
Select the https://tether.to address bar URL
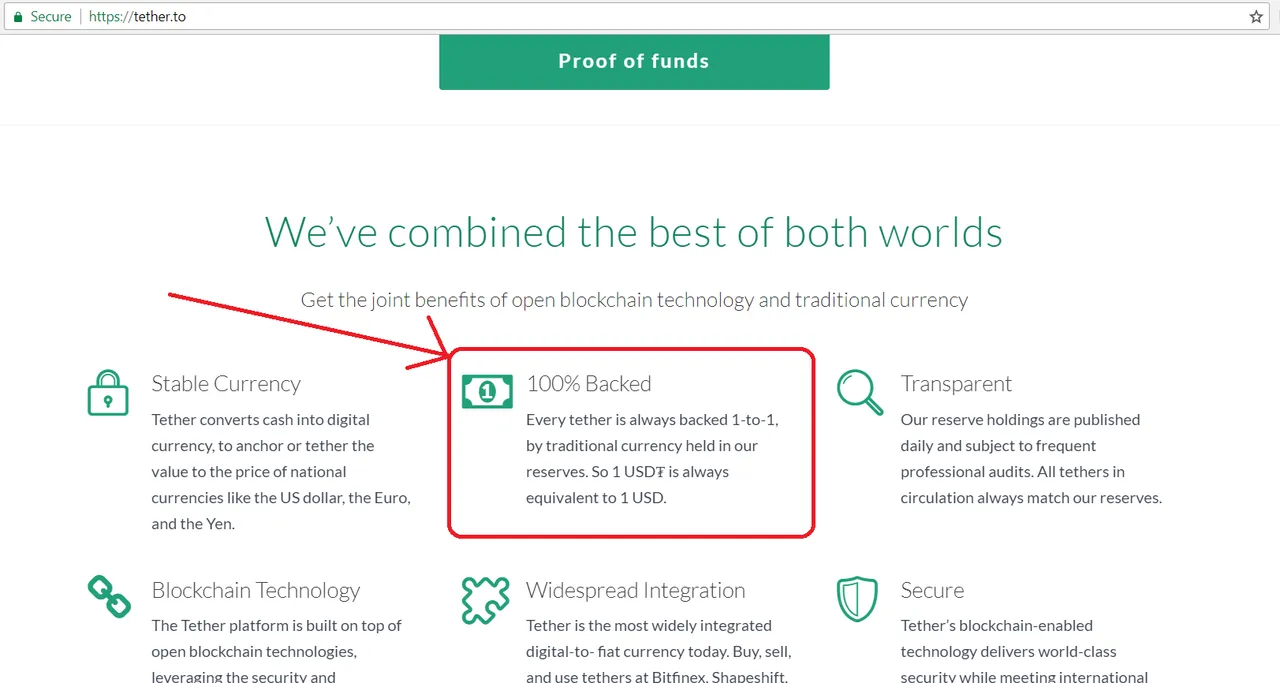[x=137, y=17]
